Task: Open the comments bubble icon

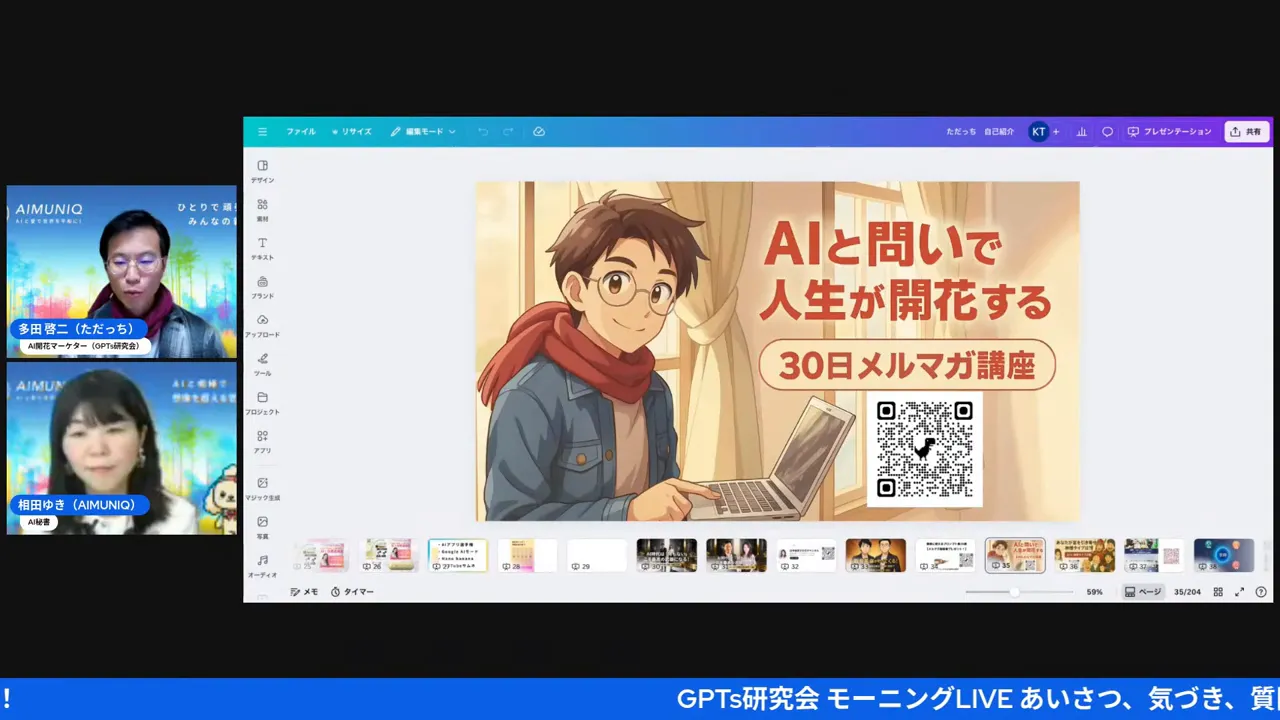Action: pyautogui.click(x=1107, y=131)
